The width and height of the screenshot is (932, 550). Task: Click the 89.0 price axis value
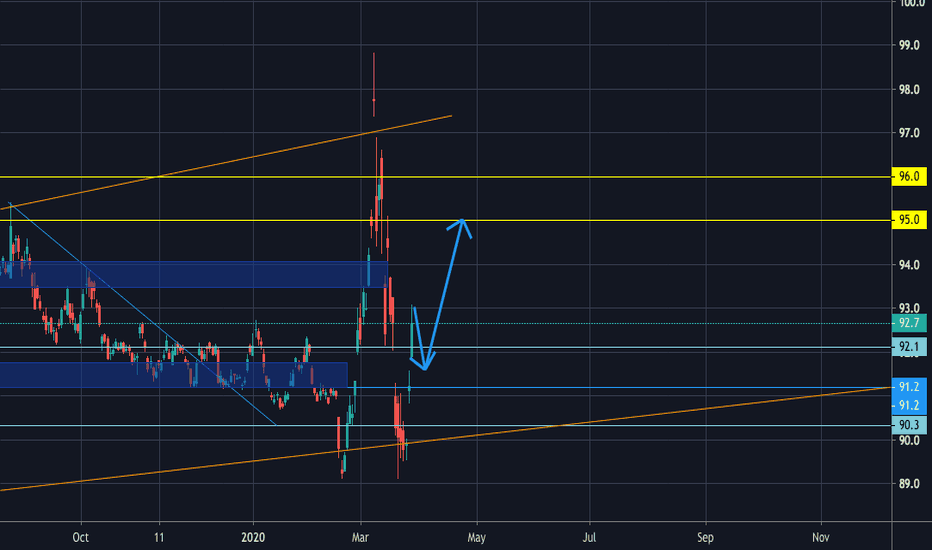tap(909, 484)
